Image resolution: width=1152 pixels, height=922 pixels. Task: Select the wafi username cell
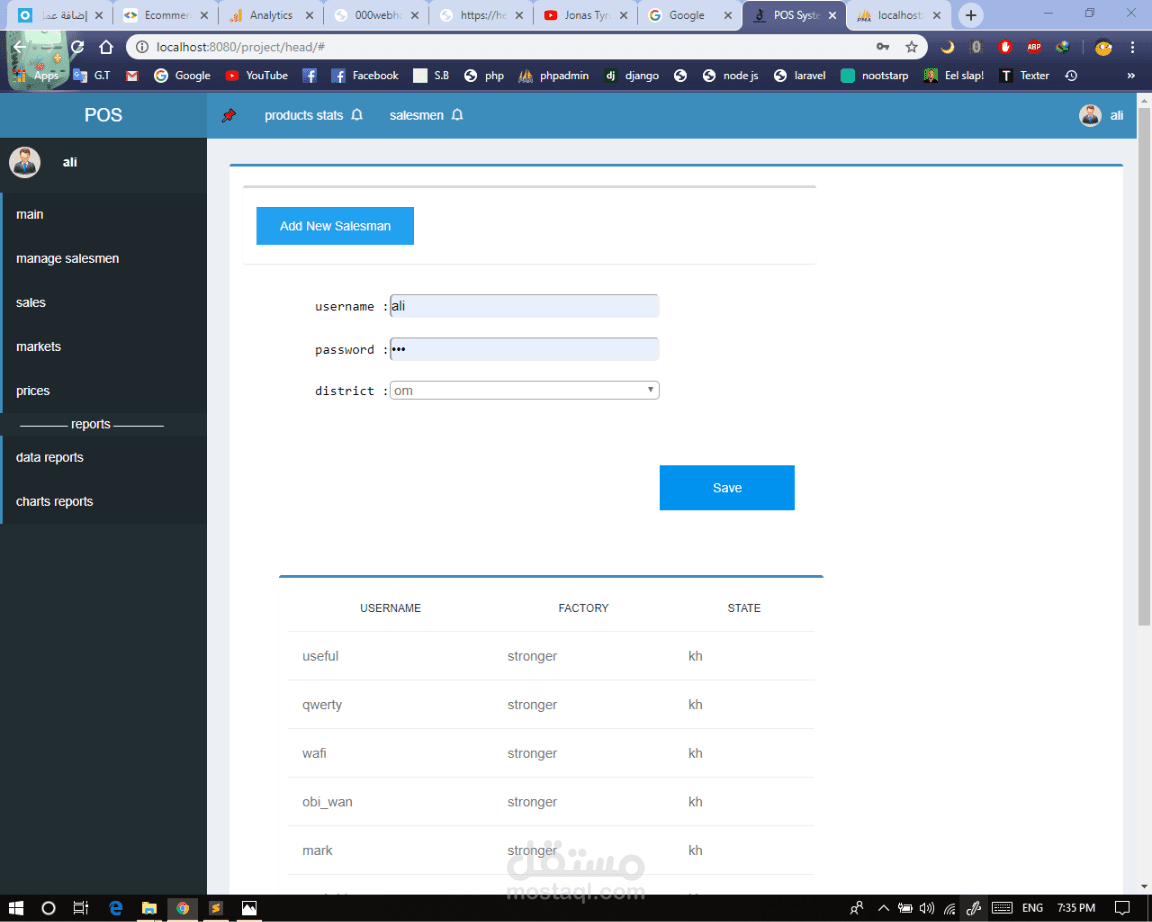[314, 753]
